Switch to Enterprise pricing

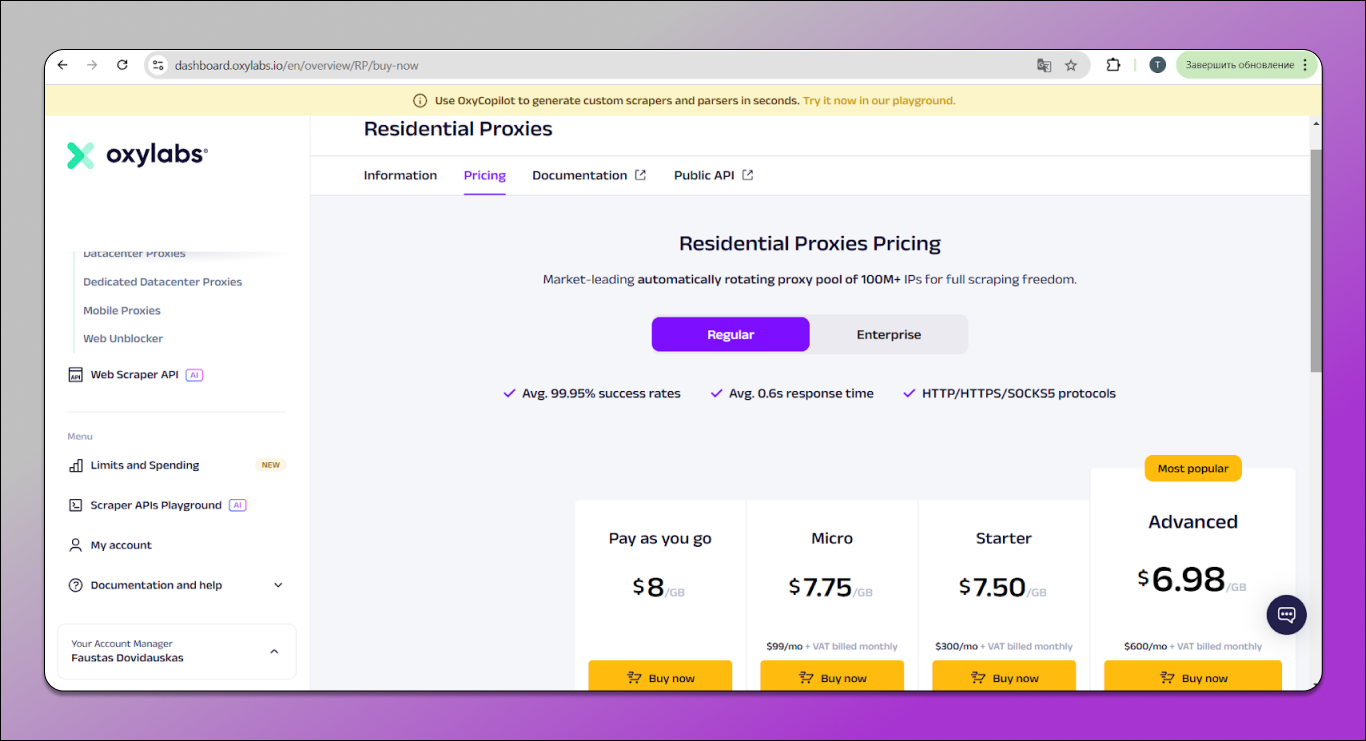889,334
